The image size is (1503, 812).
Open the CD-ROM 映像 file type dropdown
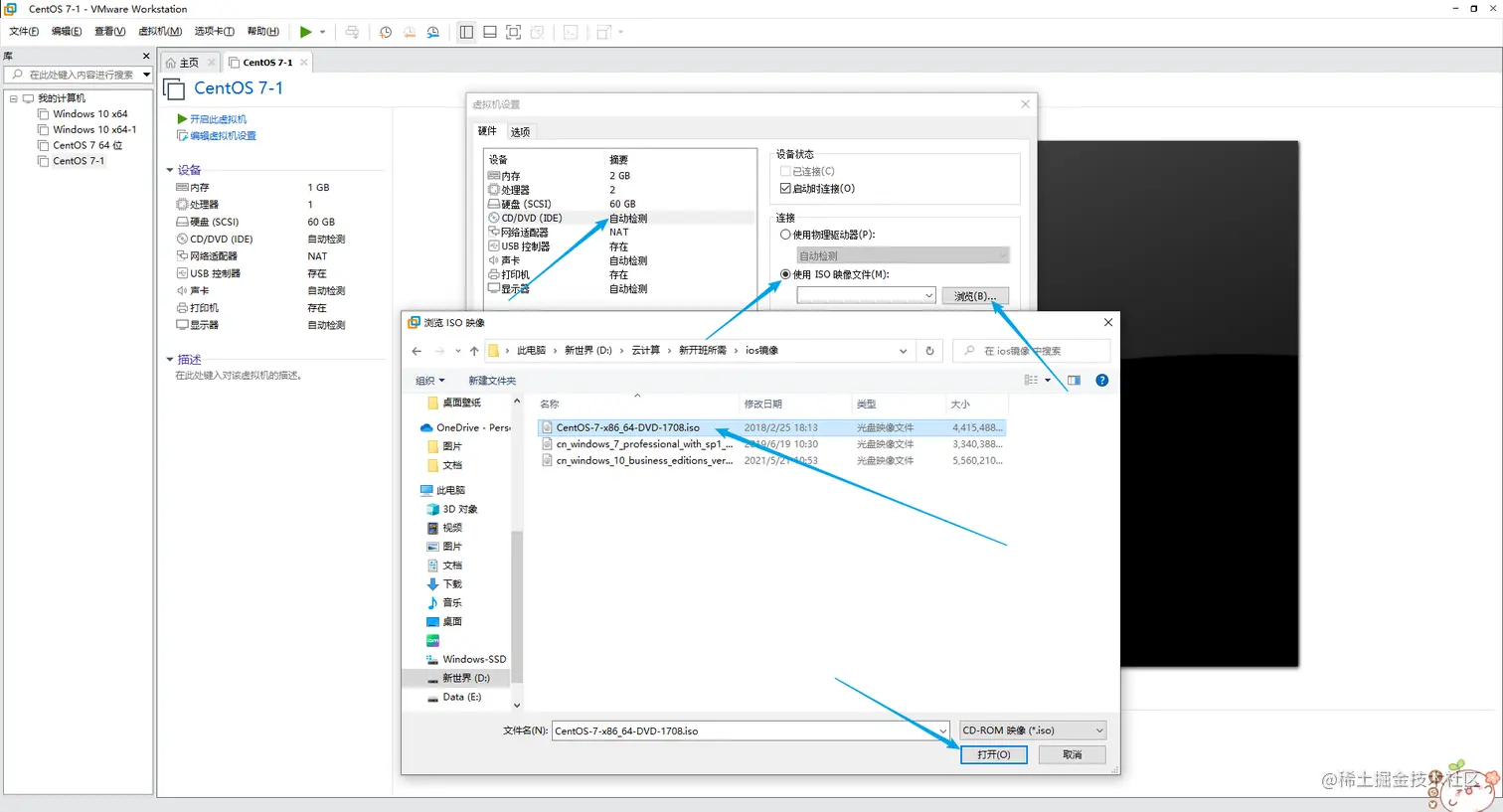[1032, 731]
